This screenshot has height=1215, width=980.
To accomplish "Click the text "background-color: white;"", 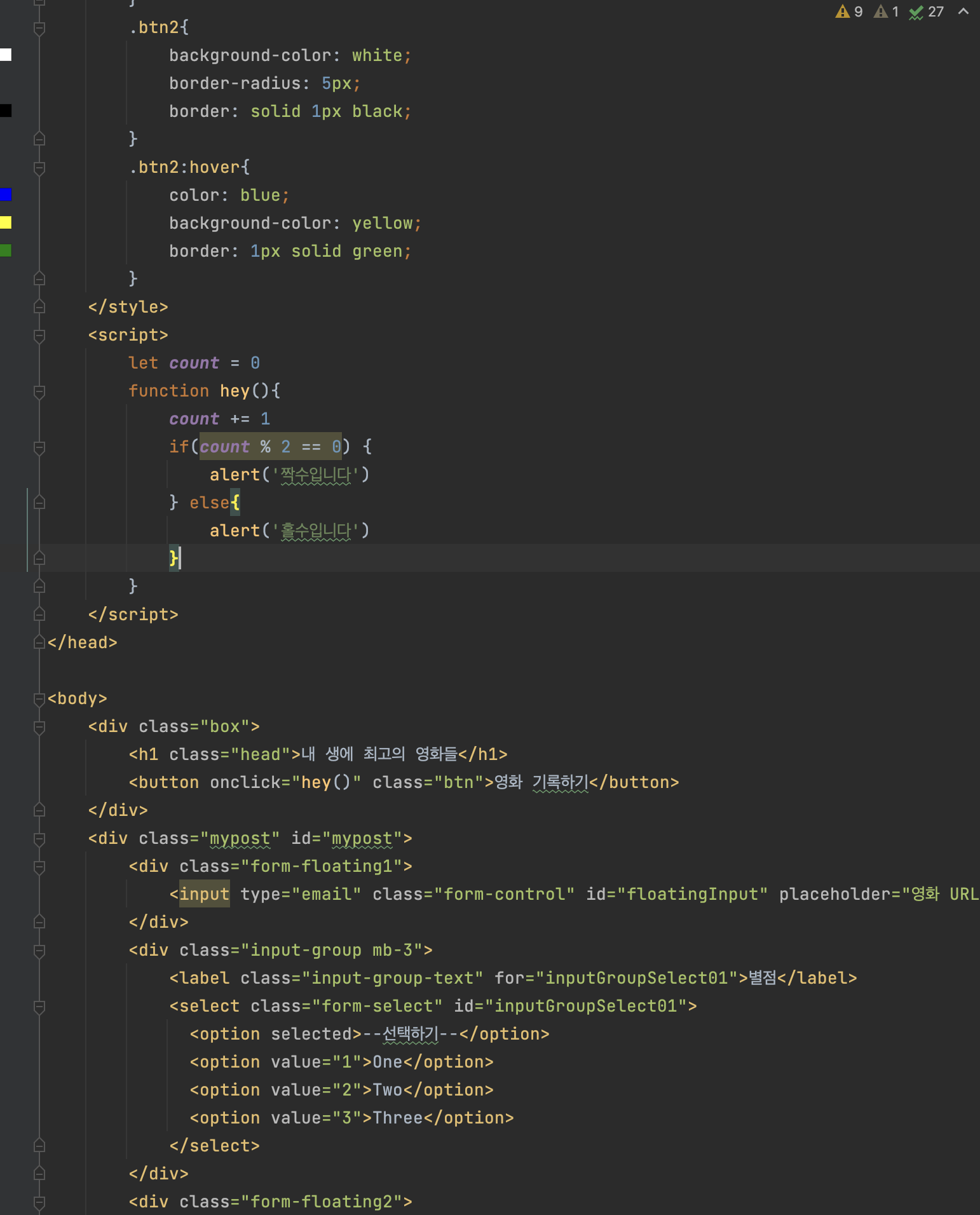I will 290,55.
